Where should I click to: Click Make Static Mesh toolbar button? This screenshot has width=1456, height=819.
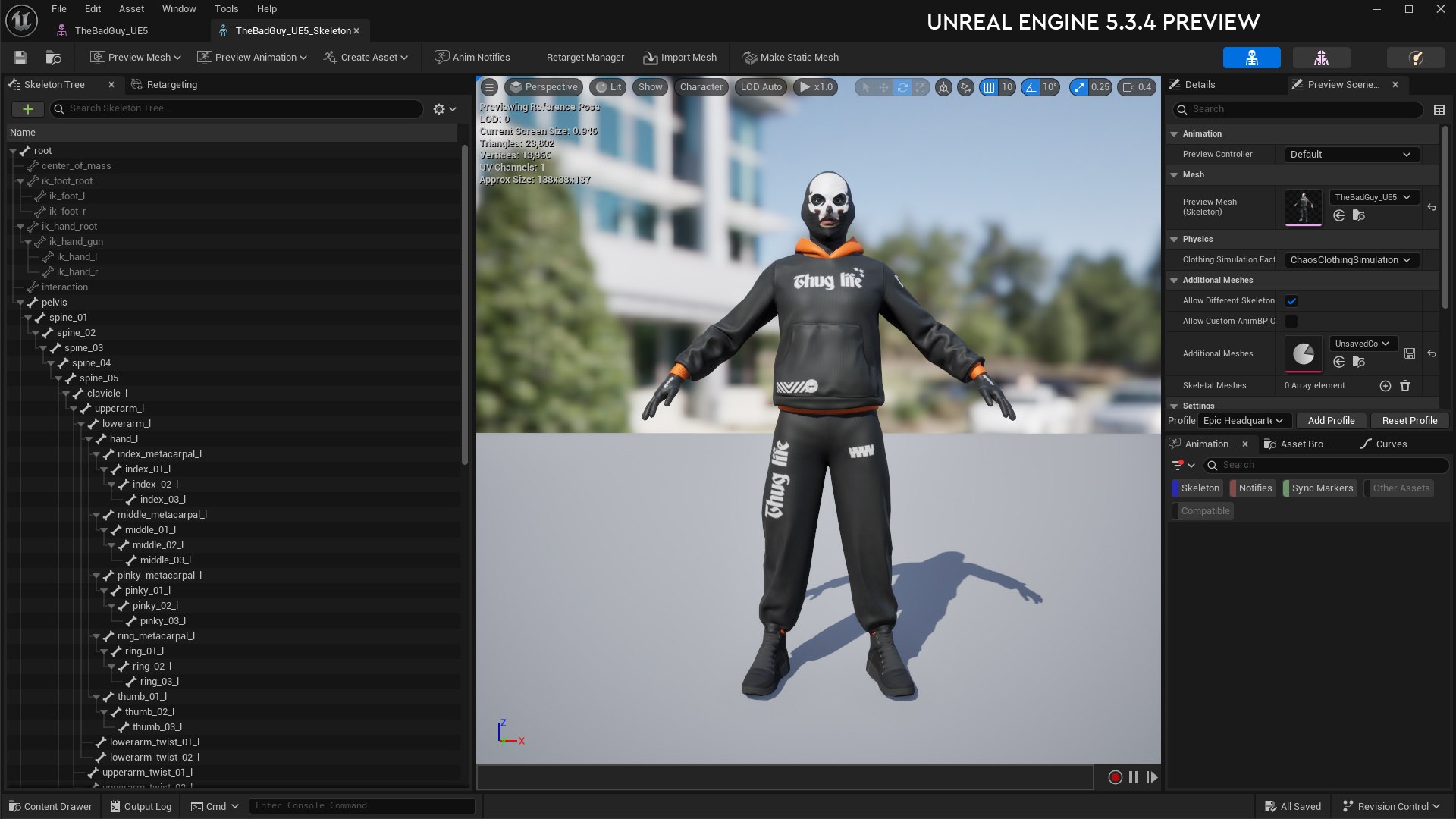point(791,58)
